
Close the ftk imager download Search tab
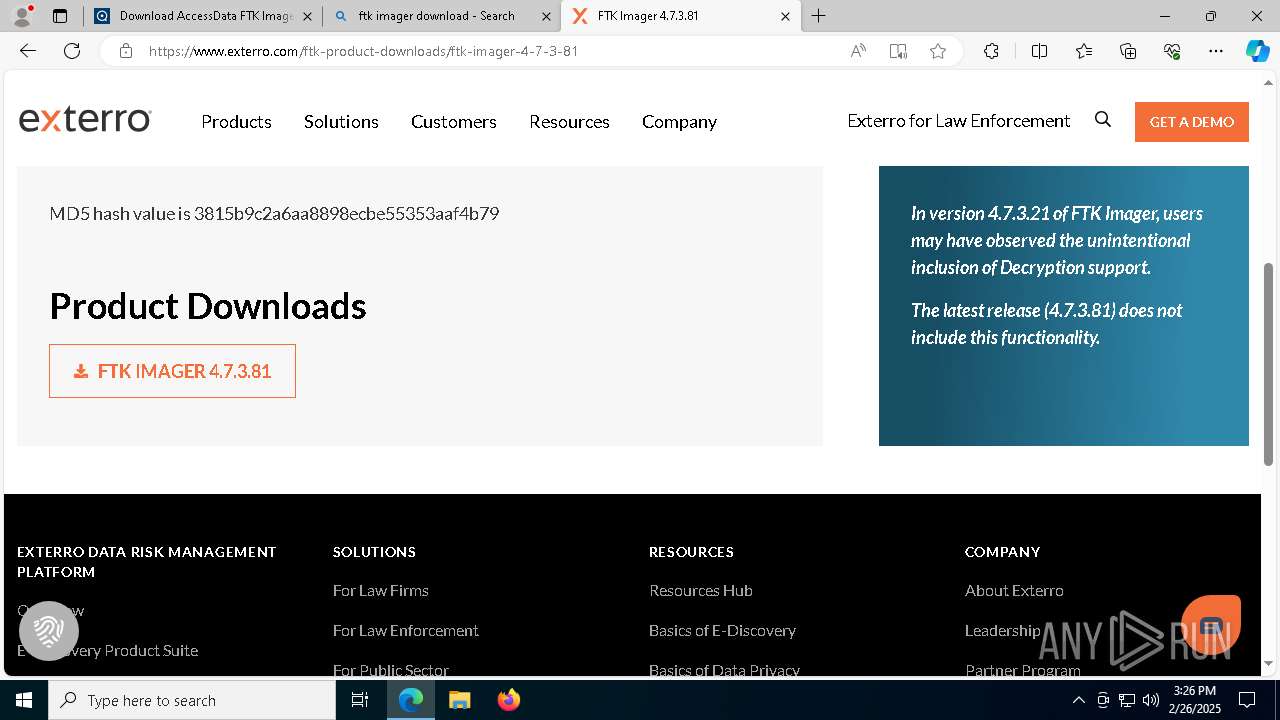546,16
